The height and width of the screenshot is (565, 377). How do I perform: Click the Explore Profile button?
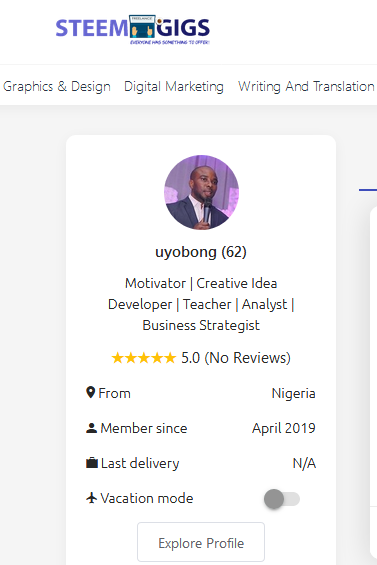point(201,542)
